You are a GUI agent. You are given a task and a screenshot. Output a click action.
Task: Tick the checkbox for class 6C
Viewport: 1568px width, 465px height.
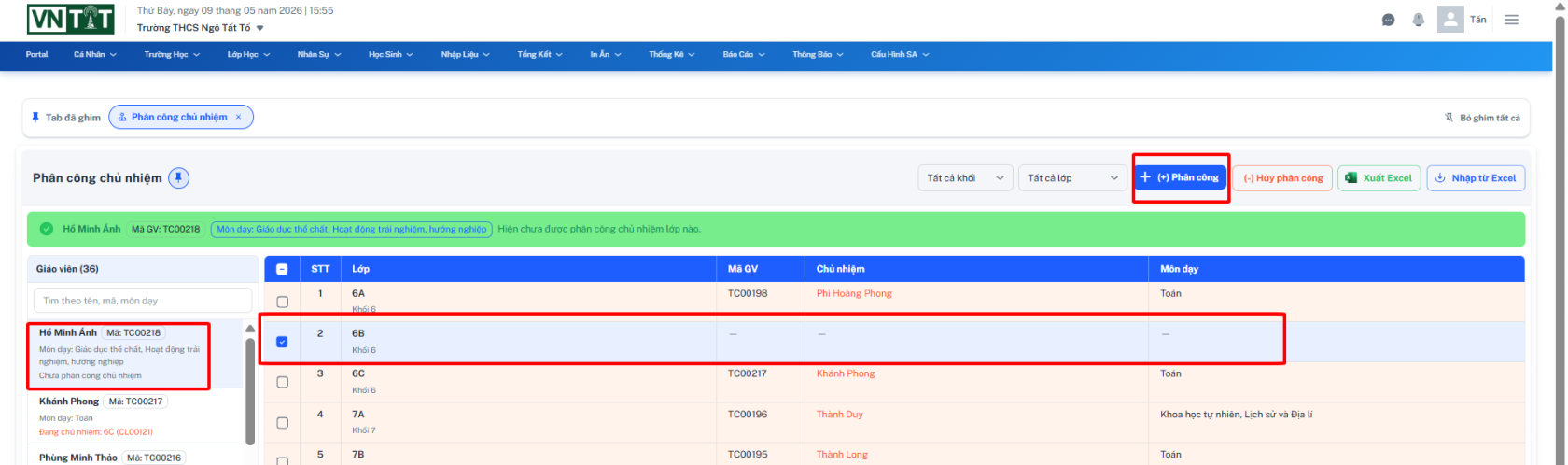point(283,382)
